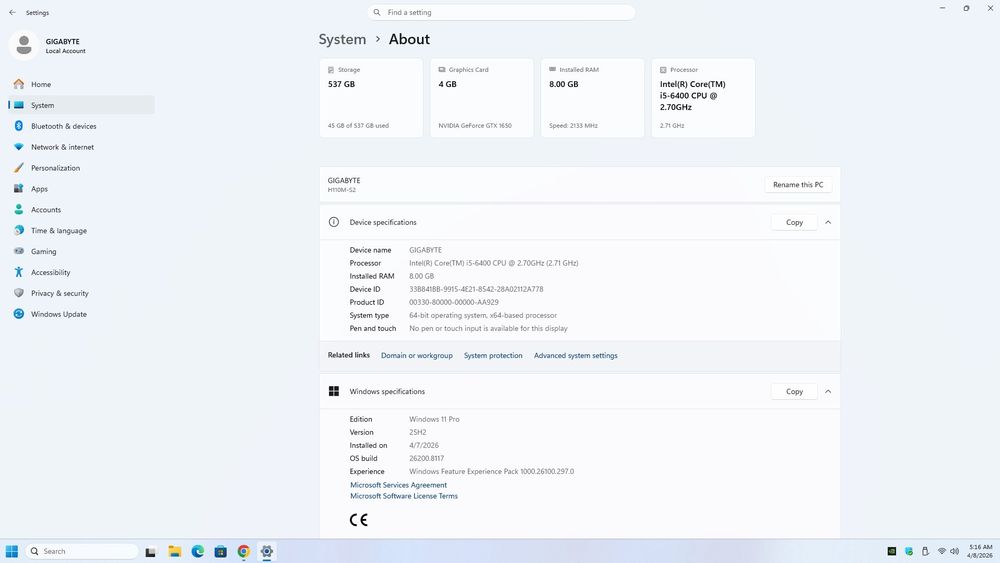Click the Device specifications info icon
The width and height of the screenshot is (1000, 563).
[334, 222]
